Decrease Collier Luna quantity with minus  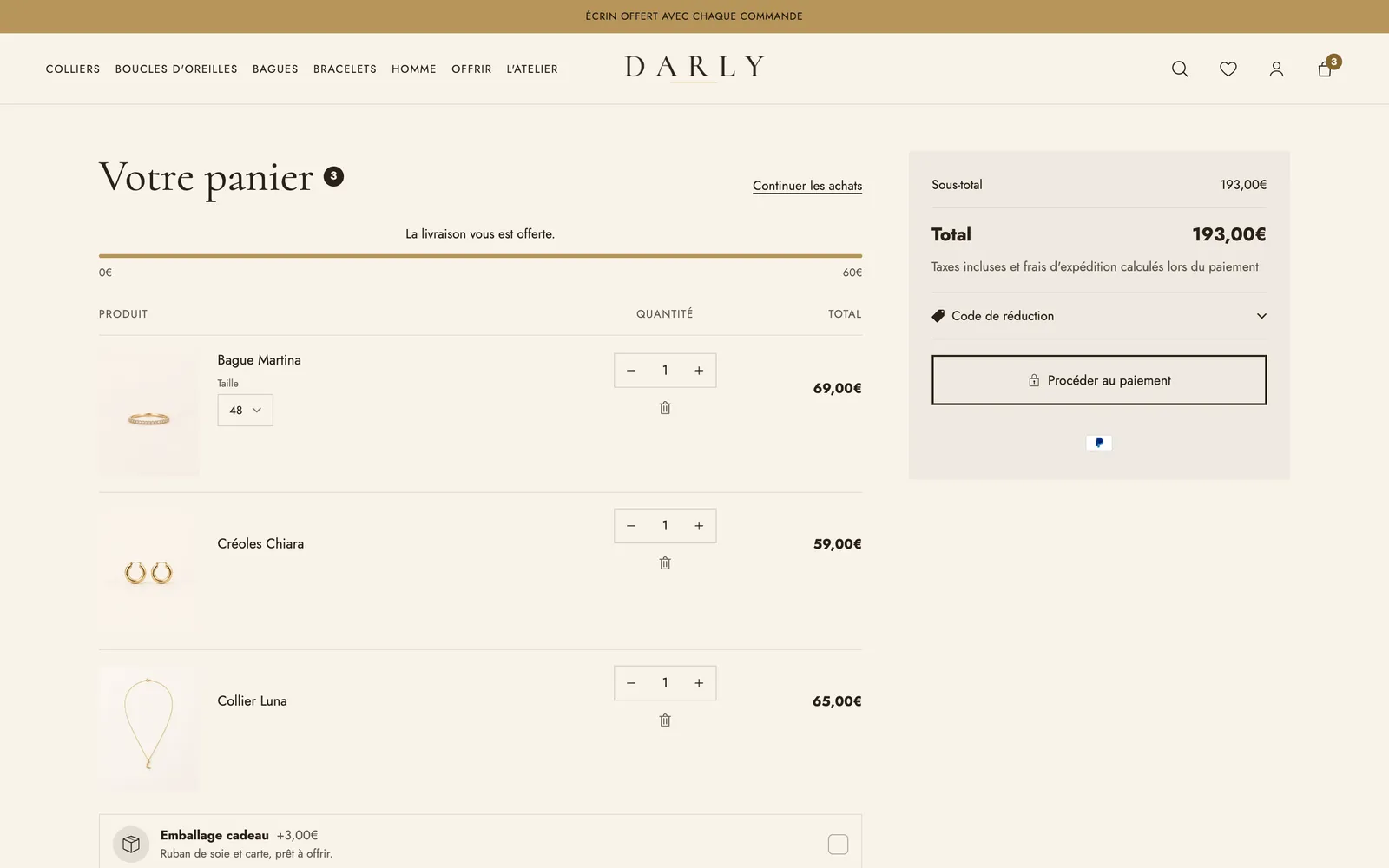tap(631, 683)
